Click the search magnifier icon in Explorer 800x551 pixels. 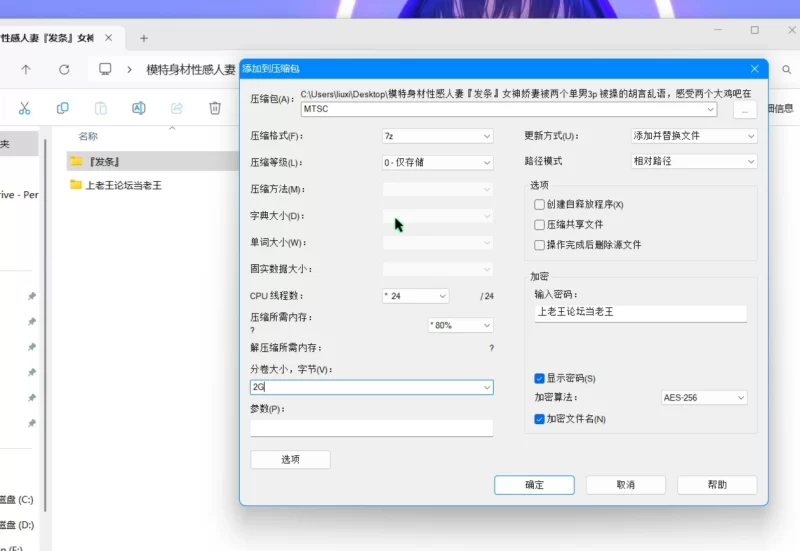pos(786,69)
